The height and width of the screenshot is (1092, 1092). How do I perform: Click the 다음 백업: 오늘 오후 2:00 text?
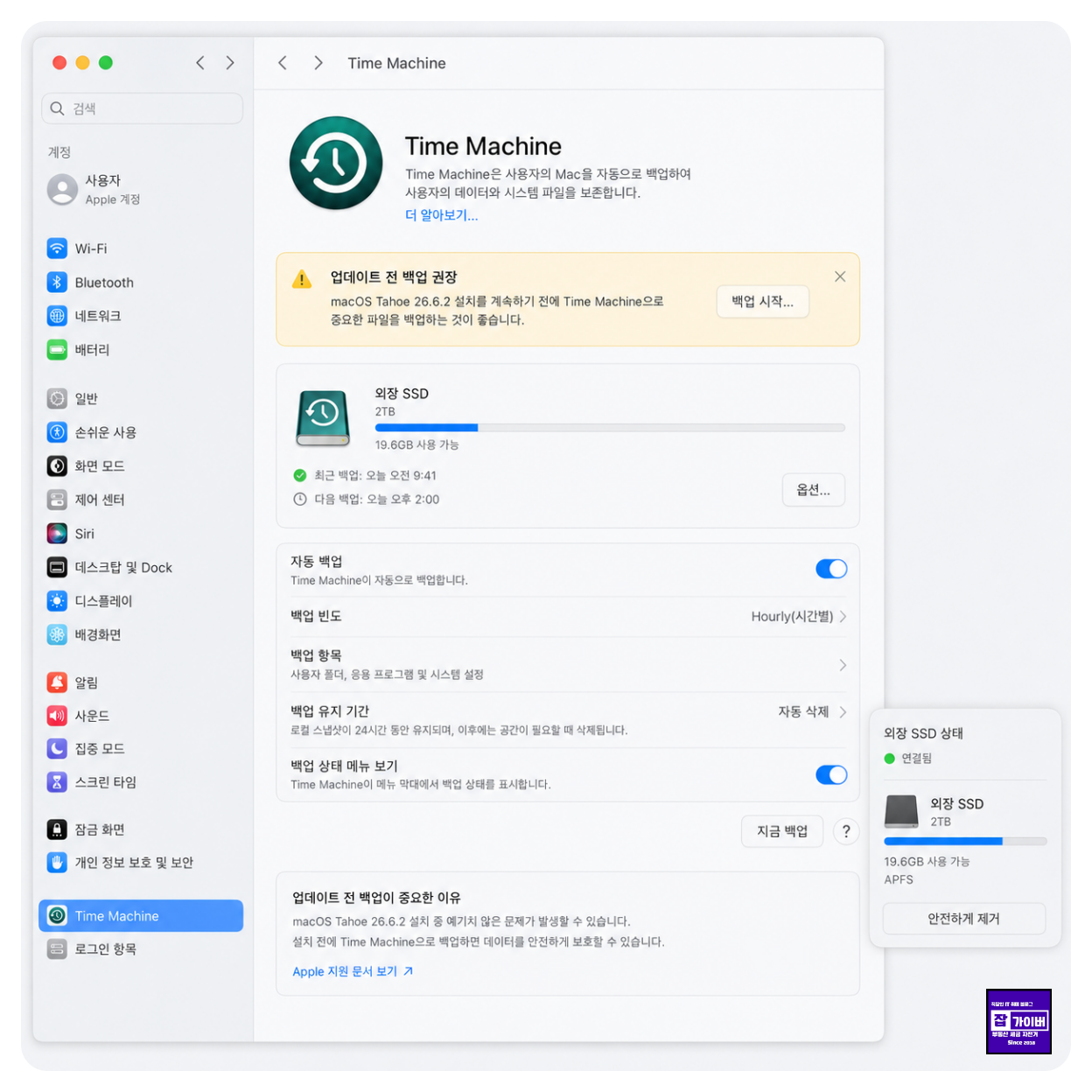377,499
